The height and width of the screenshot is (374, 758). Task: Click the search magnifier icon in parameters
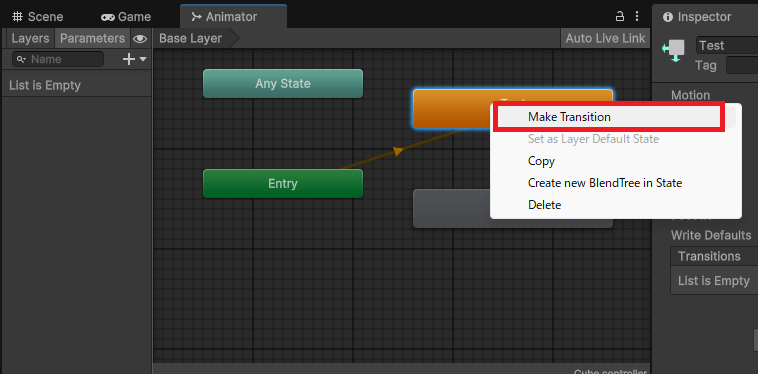point(21,59)
